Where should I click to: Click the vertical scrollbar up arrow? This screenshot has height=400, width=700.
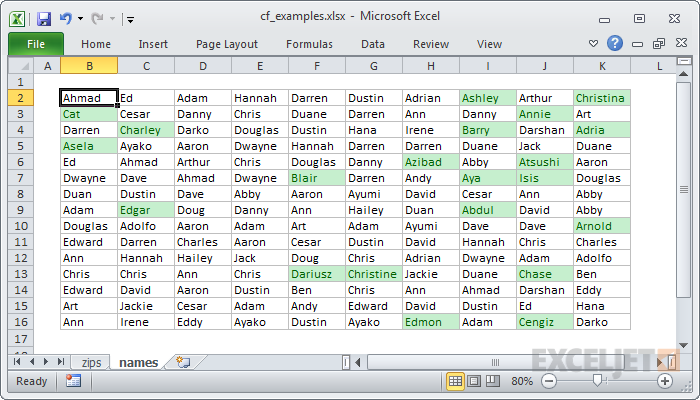tap(683, 74)
